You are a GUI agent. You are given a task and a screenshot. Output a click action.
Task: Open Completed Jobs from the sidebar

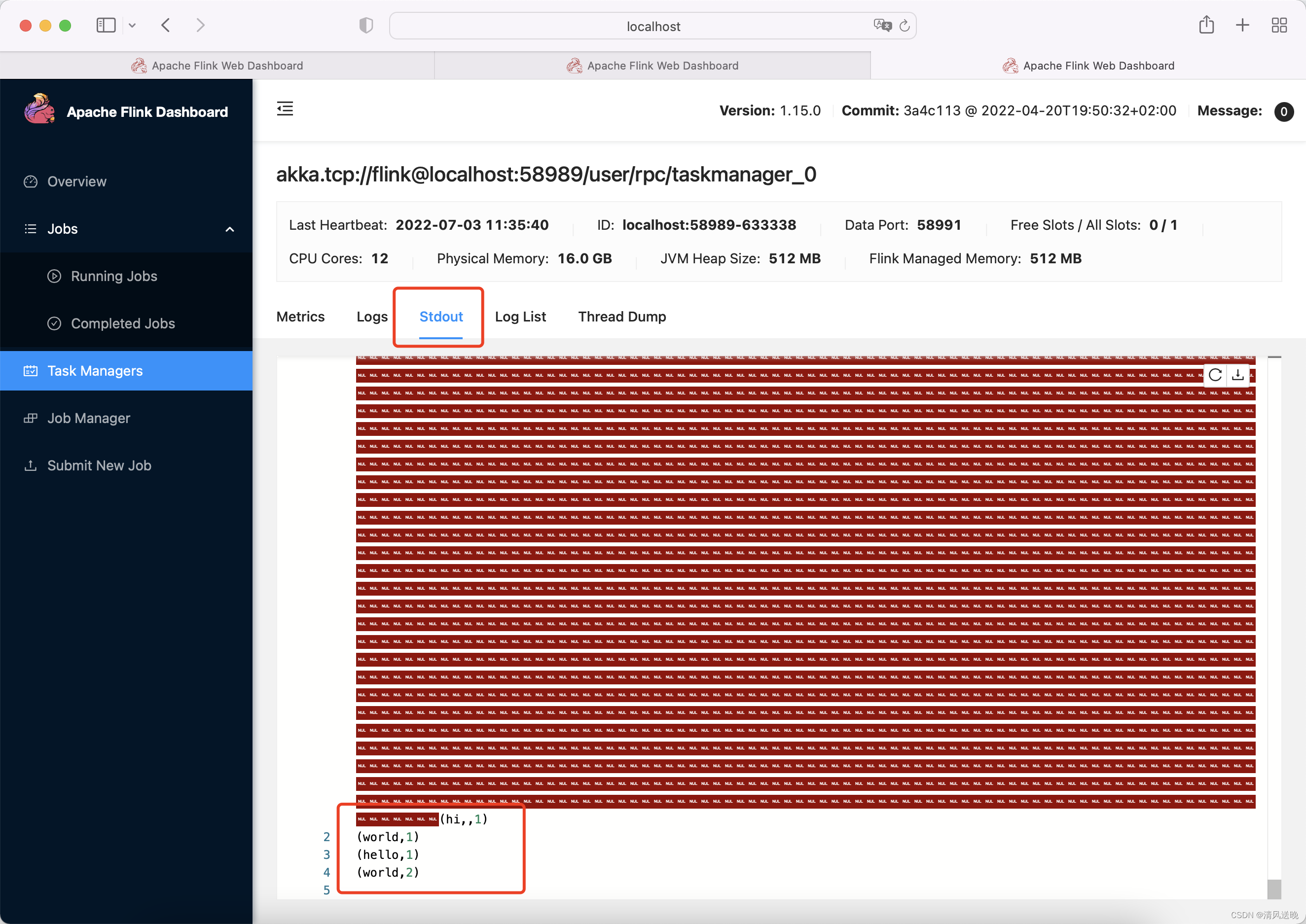click(x=122, y=323)
